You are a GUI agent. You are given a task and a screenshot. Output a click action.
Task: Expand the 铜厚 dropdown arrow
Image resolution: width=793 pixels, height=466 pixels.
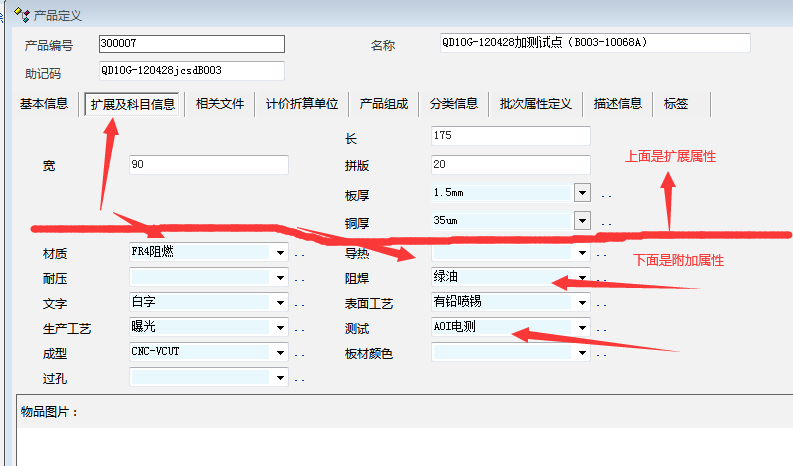pos(582,220)
